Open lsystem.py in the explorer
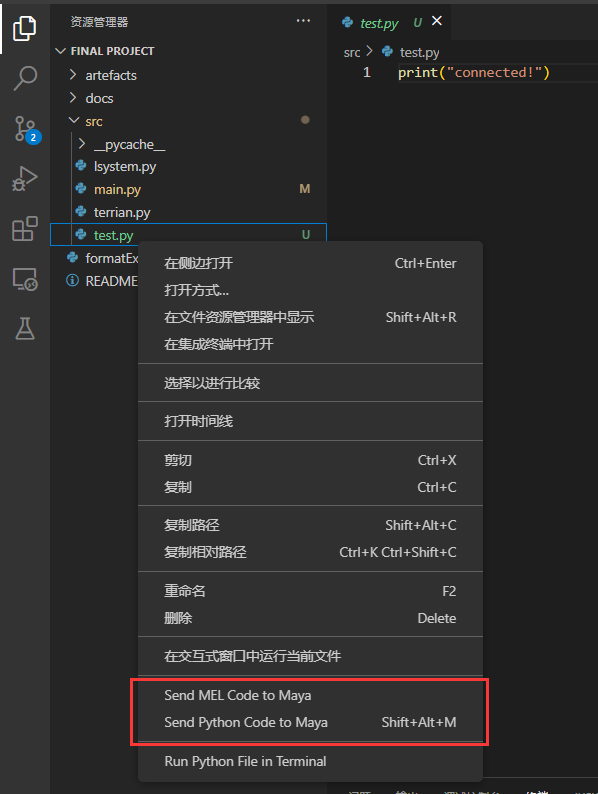The image size is (598, 794). [x=188, y=167]
